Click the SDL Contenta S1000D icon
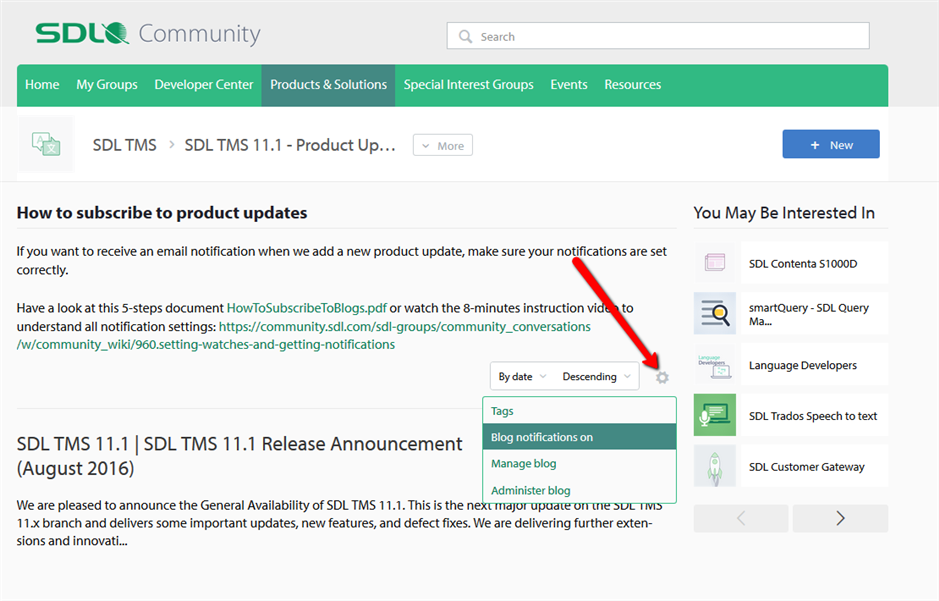The width and height of the screenshot is (939, 601). click(x=714, y=262)
